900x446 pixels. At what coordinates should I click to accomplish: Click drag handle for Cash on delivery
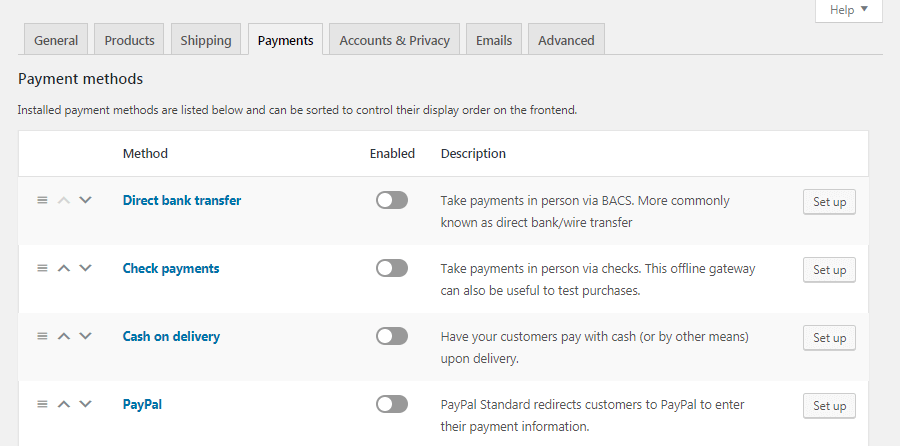[42, 336]
